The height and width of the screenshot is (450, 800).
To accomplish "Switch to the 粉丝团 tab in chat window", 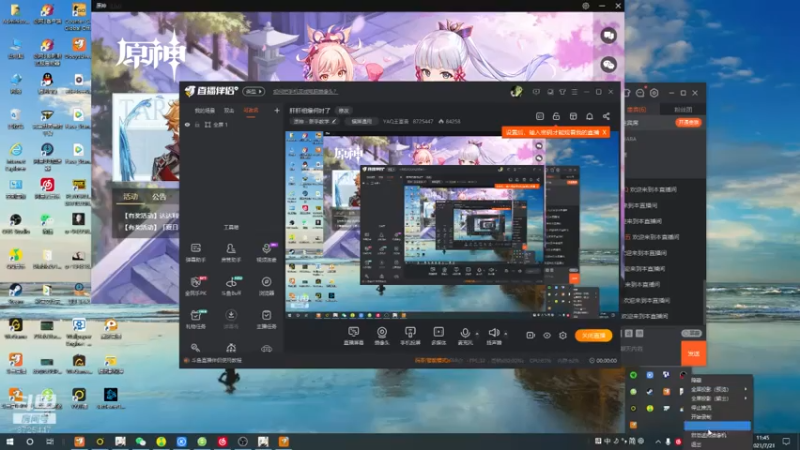I will [683, 110].
